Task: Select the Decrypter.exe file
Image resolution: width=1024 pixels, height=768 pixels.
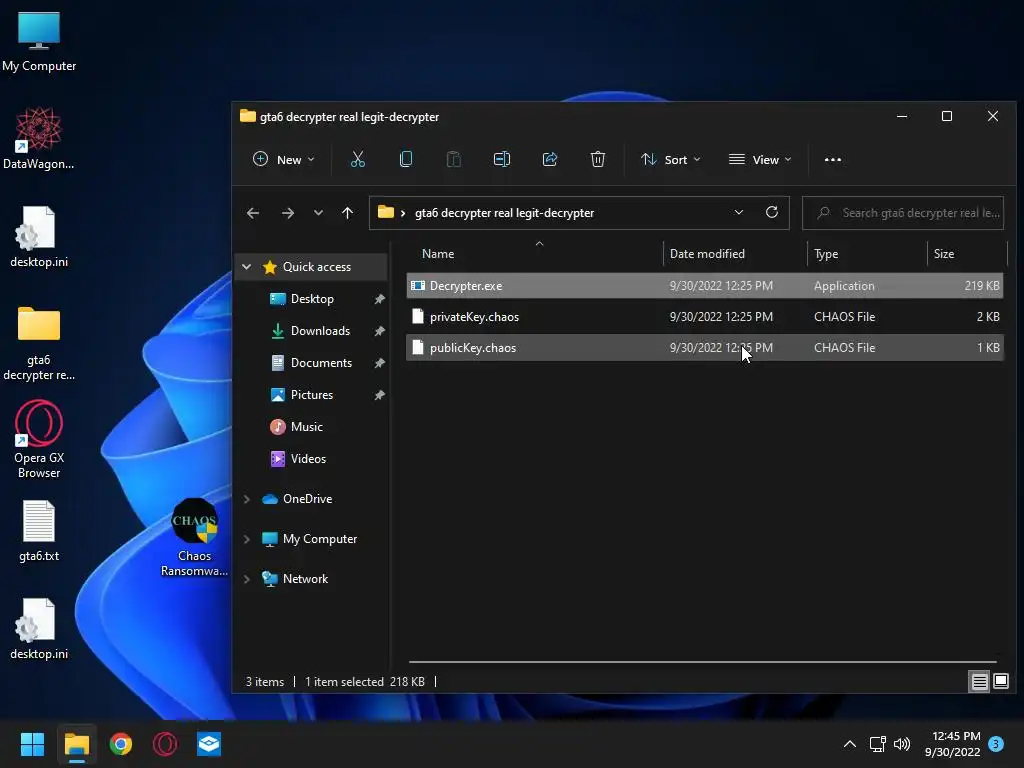Action: click(705, 285)
